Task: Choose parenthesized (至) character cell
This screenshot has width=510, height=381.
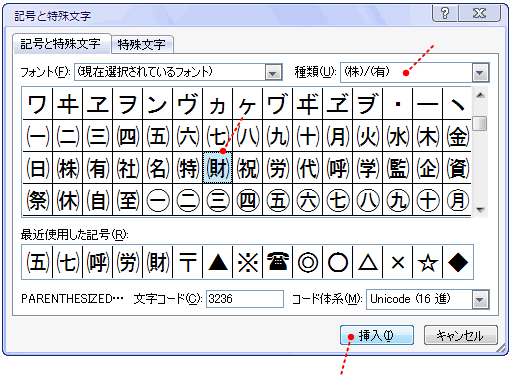Action: click(x=128, y=200)
